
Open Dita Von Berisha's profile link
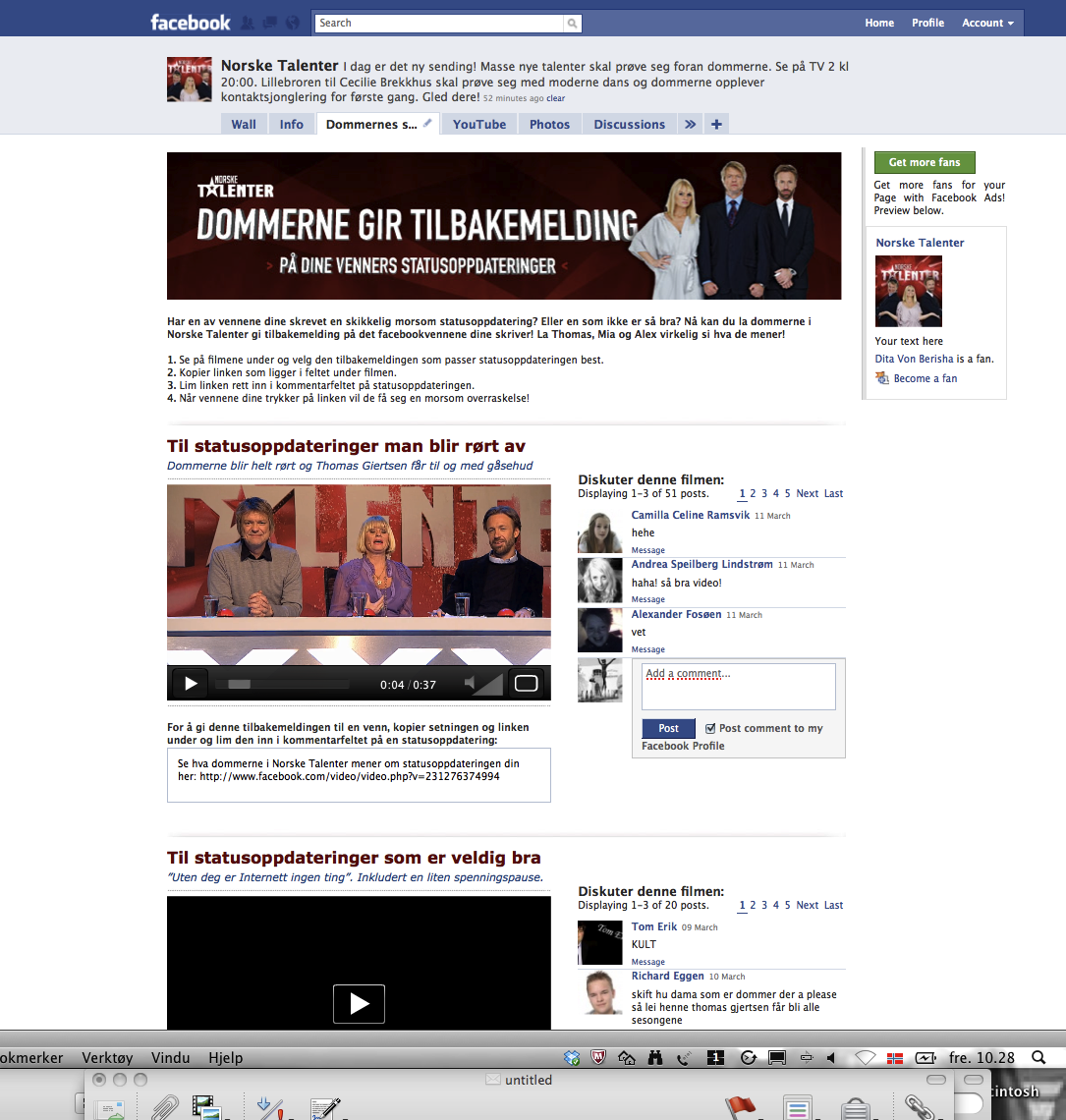click(x=915, y=359)
